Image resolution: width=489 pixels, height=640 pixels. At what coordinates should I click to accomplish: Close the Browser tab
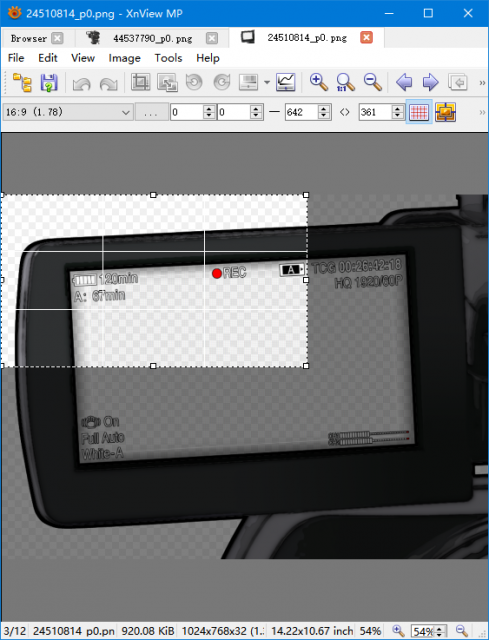click(58, 38)
